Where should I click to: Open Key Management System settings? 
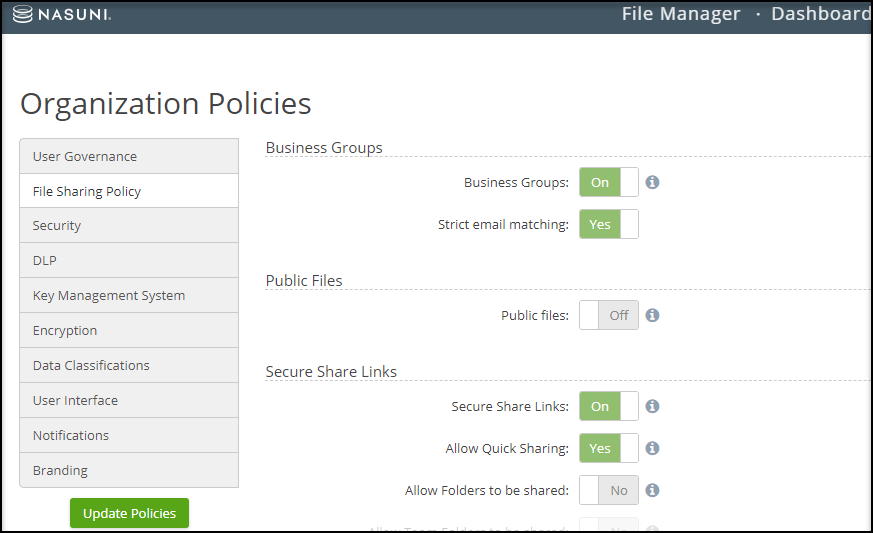point(129,296)
